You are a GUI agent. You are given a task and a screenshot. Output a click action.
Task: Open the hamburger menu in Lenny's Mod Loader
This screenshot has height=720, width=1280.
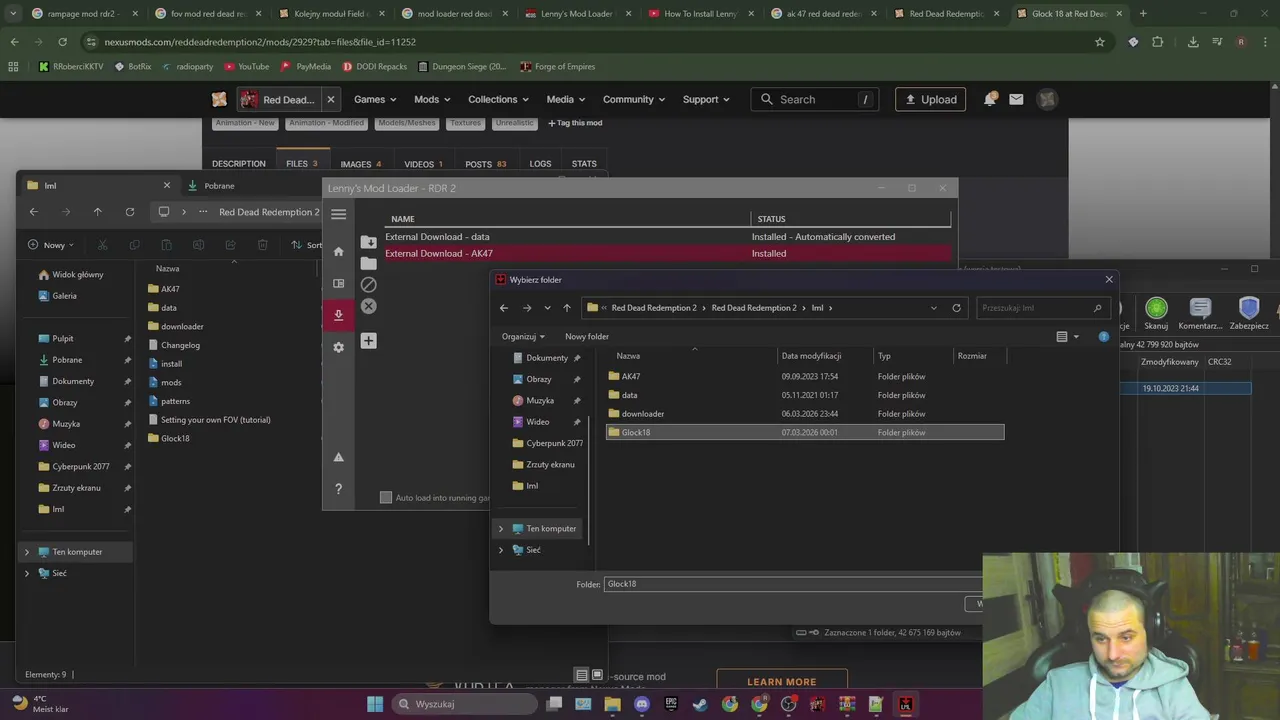tap(338, 214)
